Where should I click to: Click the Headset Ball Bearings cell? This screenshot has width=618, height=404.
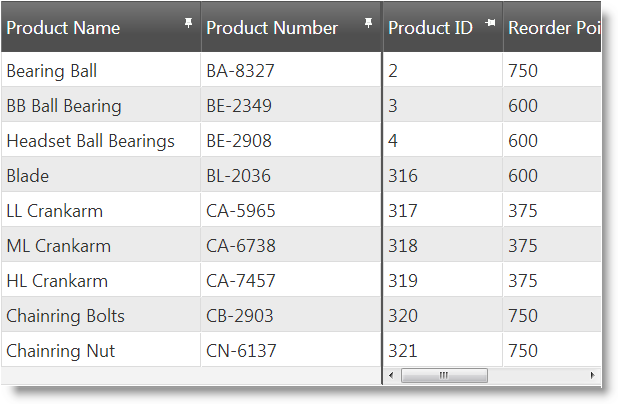click(90, 141)
